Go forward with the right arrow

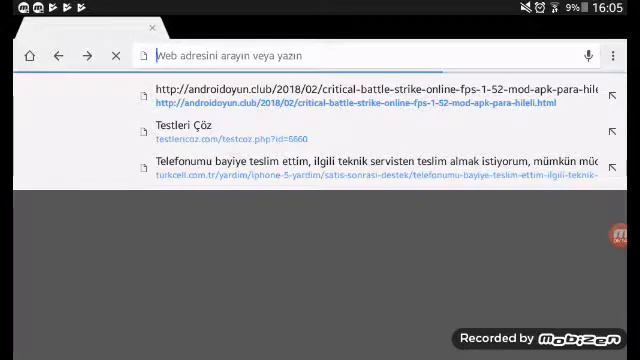point(87,56)
